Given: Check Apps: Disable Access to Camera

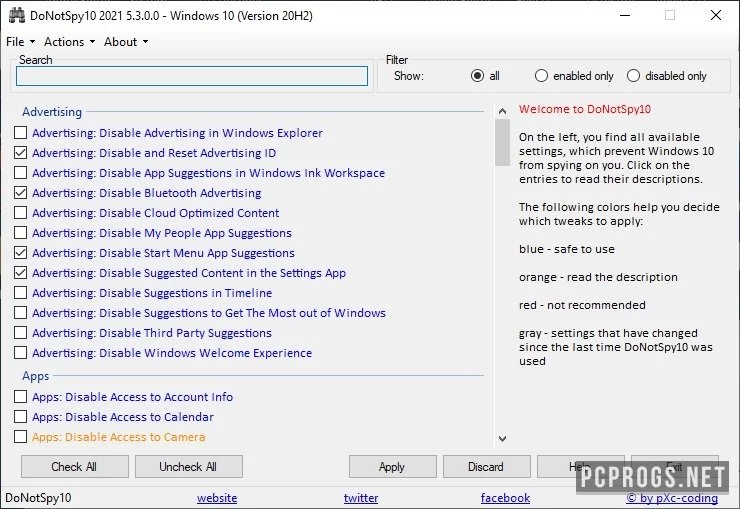Looking at the screenshot, I should click(20, 437).
